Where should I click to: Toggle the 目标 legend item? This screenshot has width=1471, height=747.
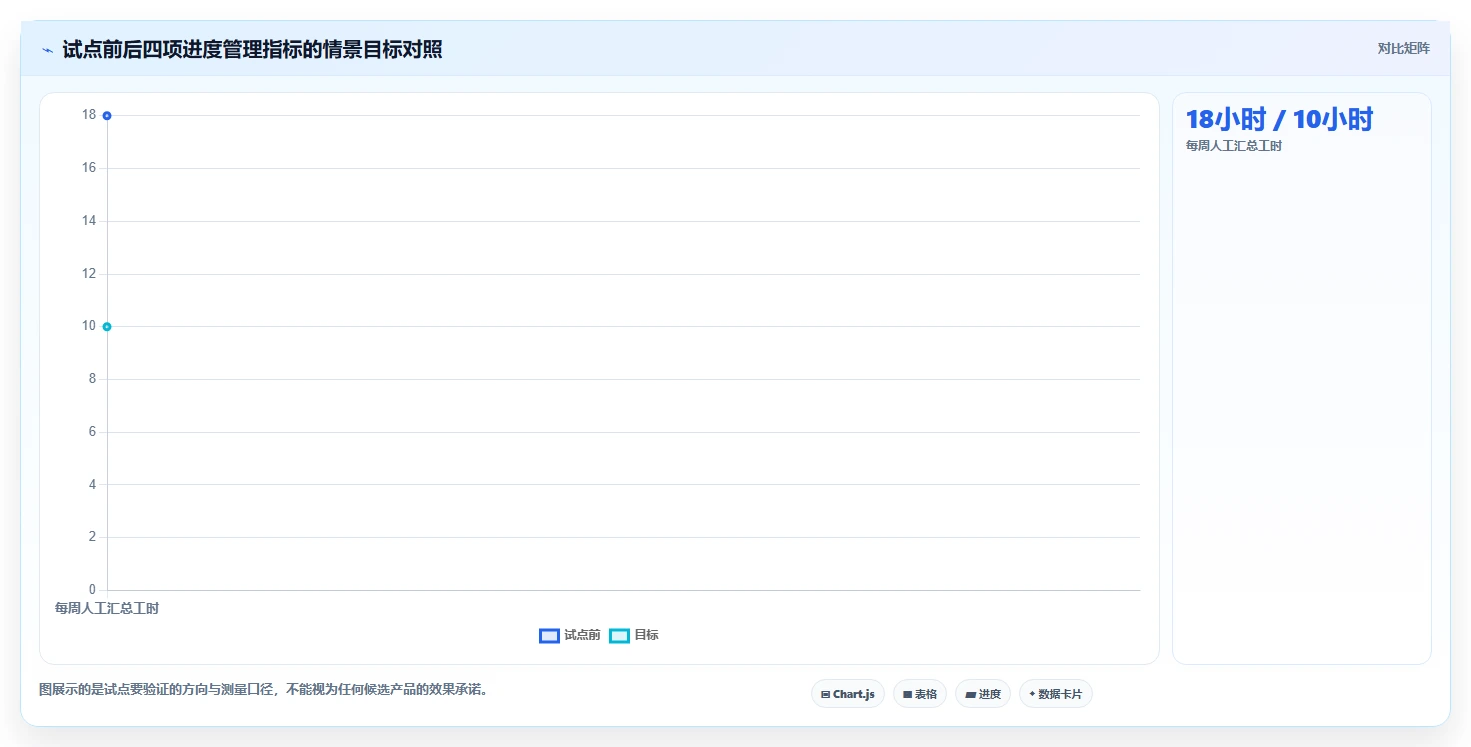coord(634,635)
